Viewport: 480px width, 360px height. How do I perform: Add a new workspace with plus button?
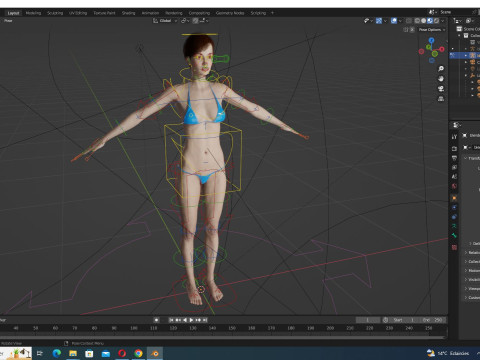(272, 13)
